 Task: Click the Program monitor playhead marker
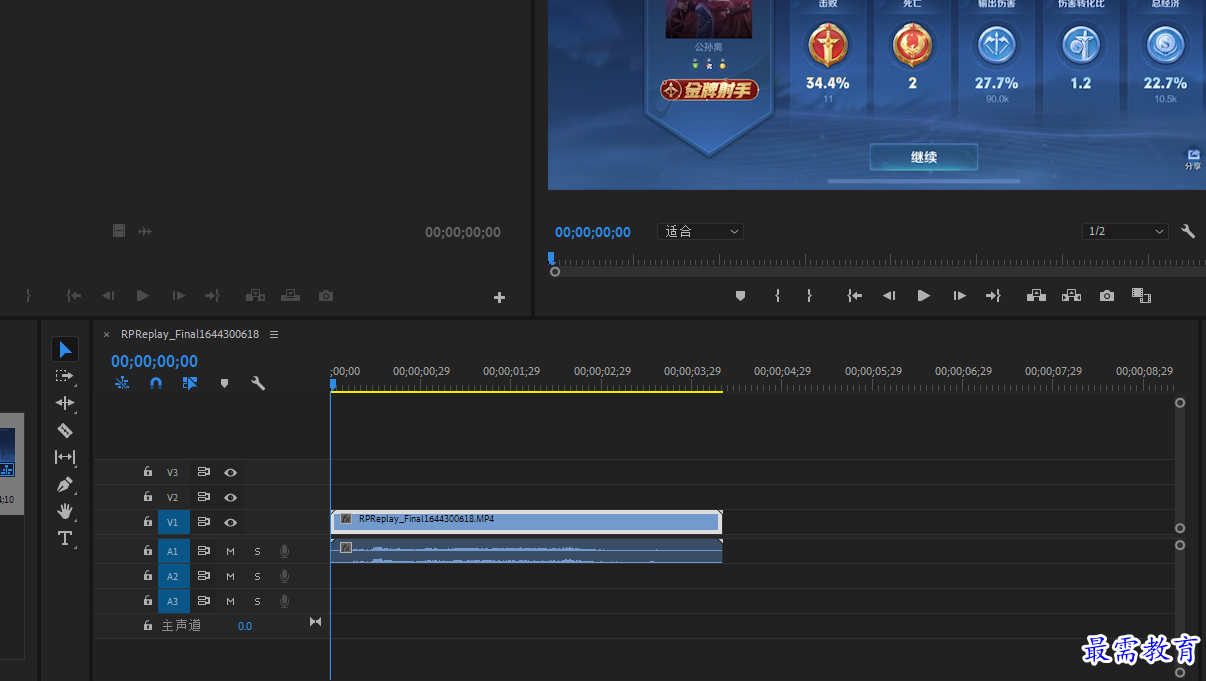point(551,258)
